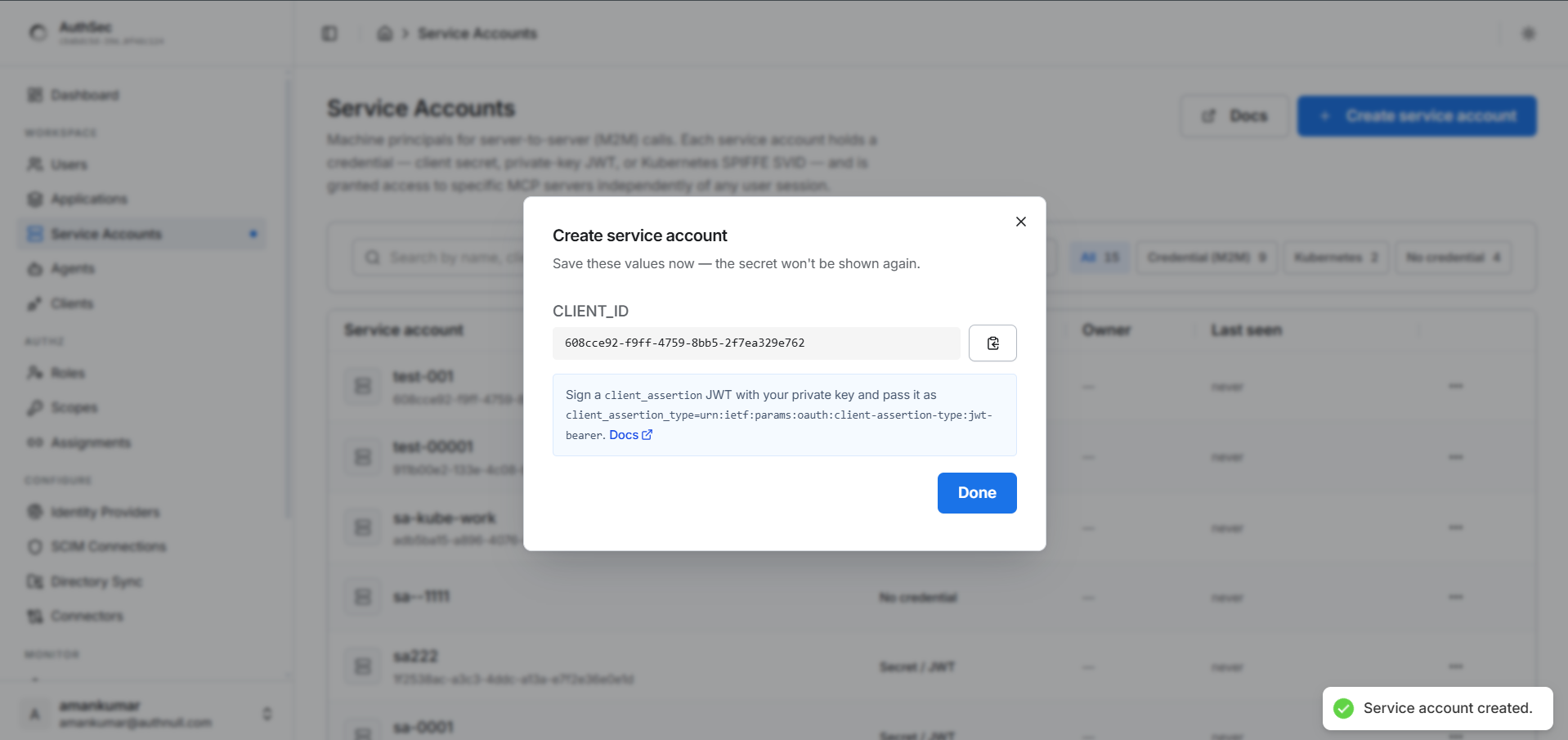
Task: Copy the CLIENT_ID value to clipboard
Action: 992,343
